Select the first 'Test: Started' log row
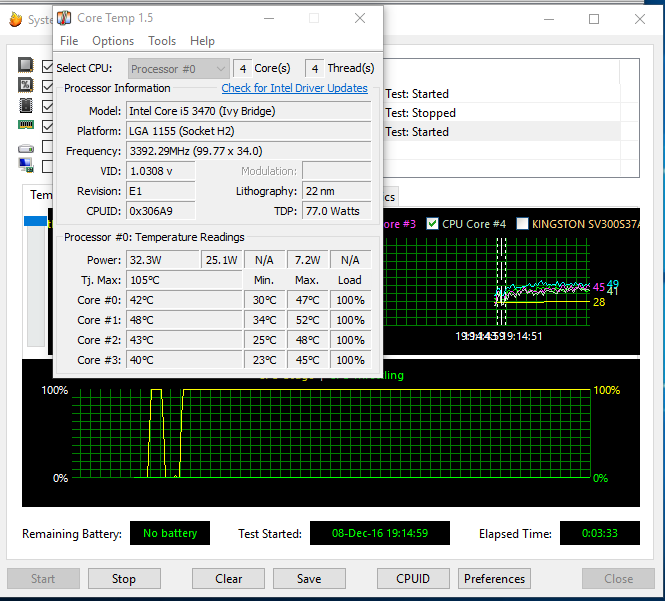 point(502,94)
